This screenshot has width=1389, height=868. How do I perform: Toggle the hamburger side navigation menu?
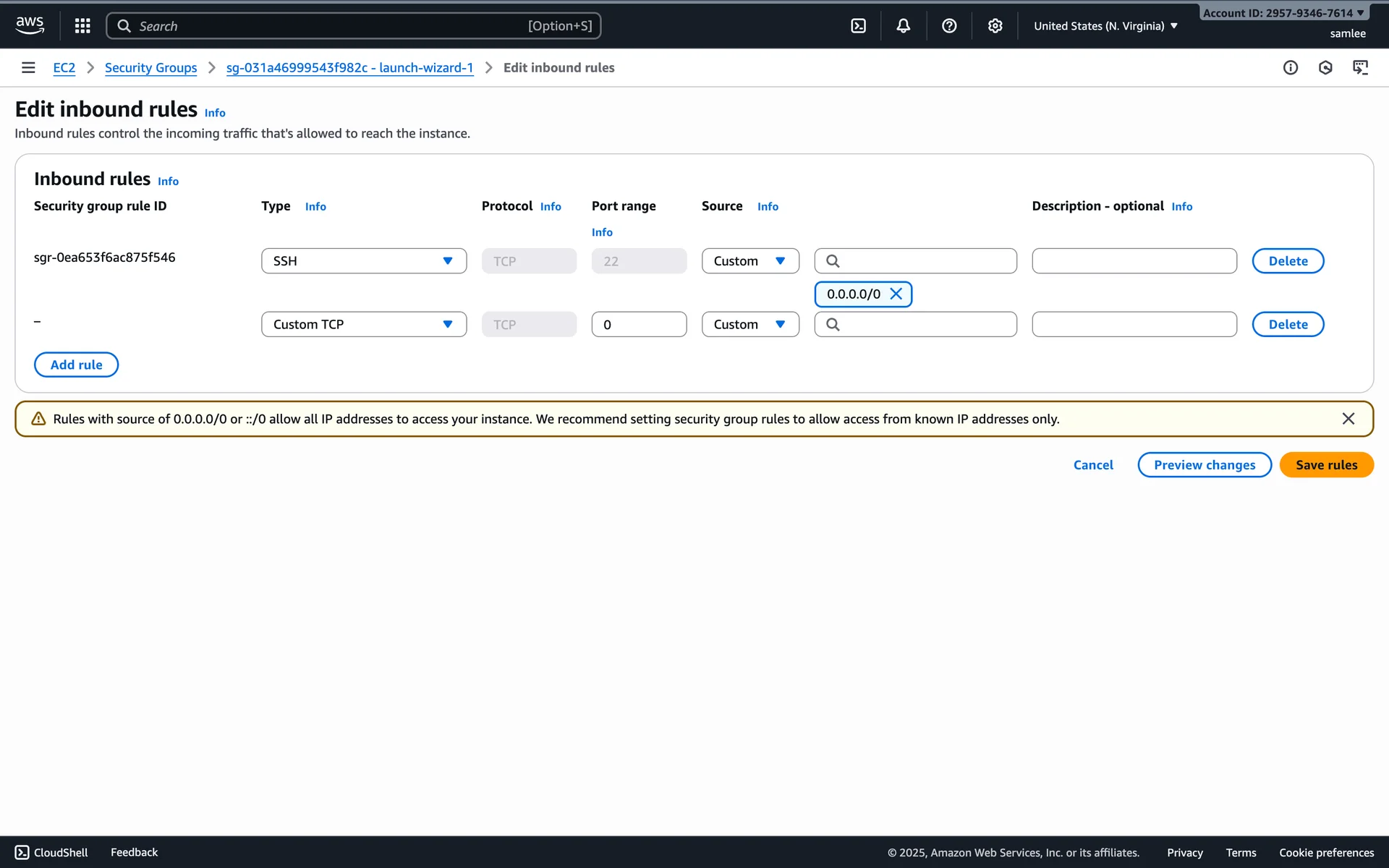point(28,67)
